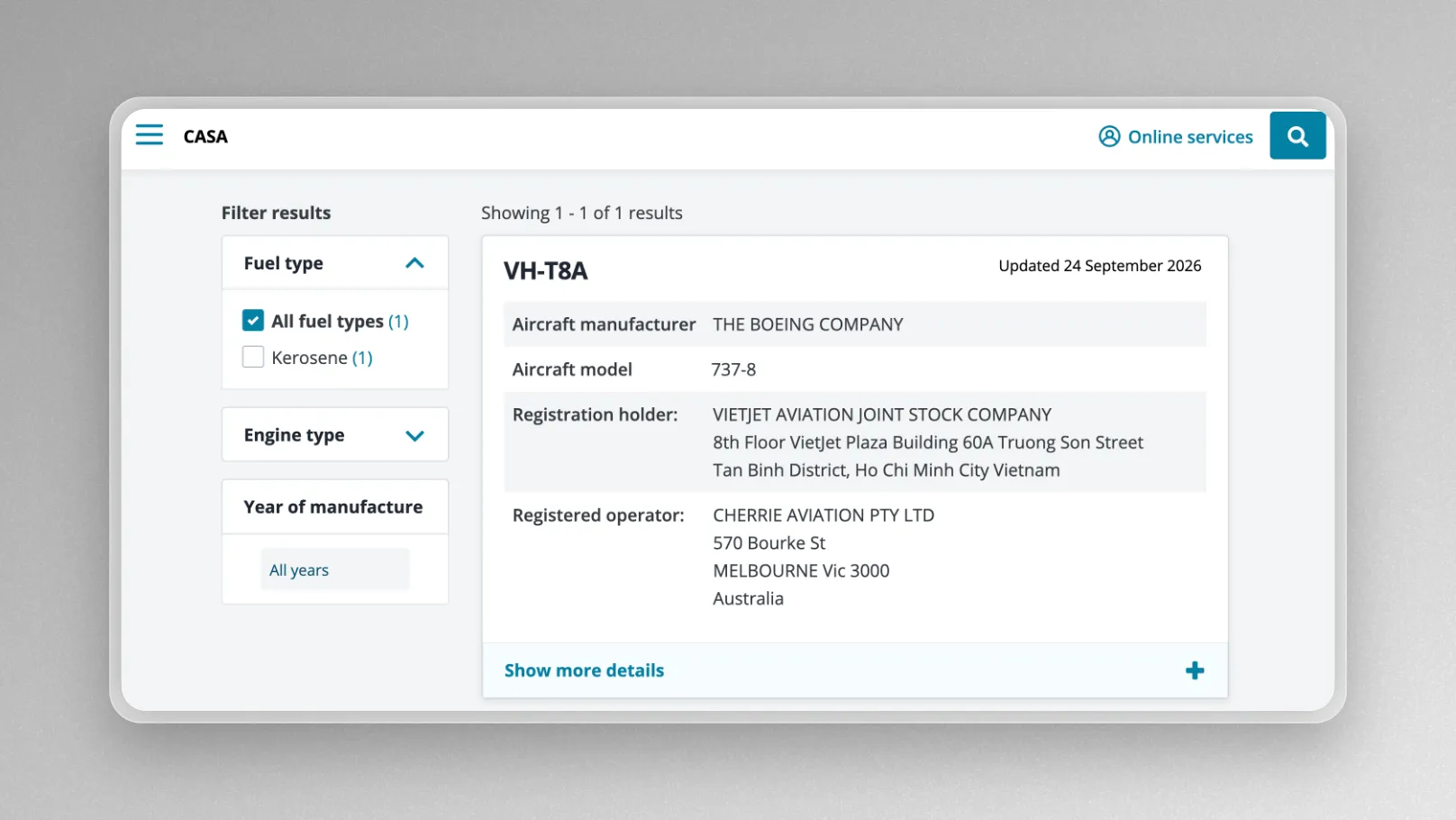Tick the Kerosene checkbox
The image size is (1456, 820).
[x=253, y=358]
